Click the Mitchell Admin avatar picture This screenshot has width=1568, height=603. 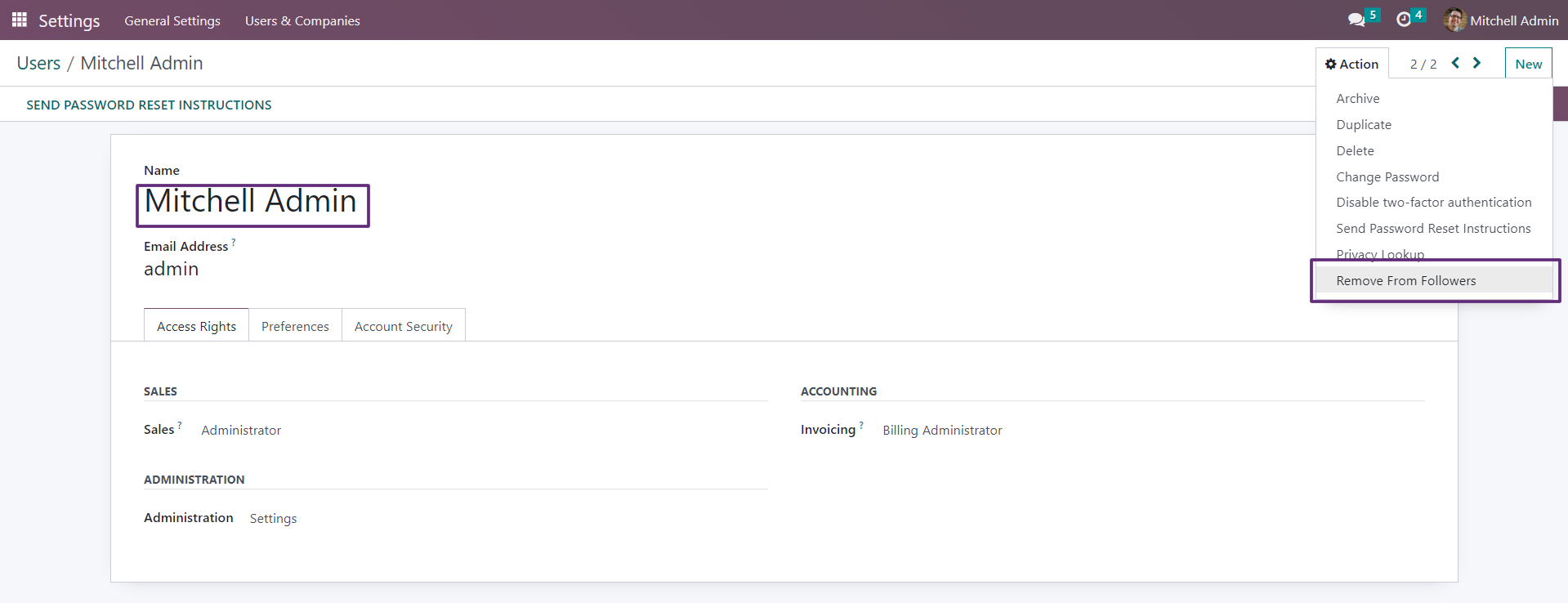[1454, 20]
